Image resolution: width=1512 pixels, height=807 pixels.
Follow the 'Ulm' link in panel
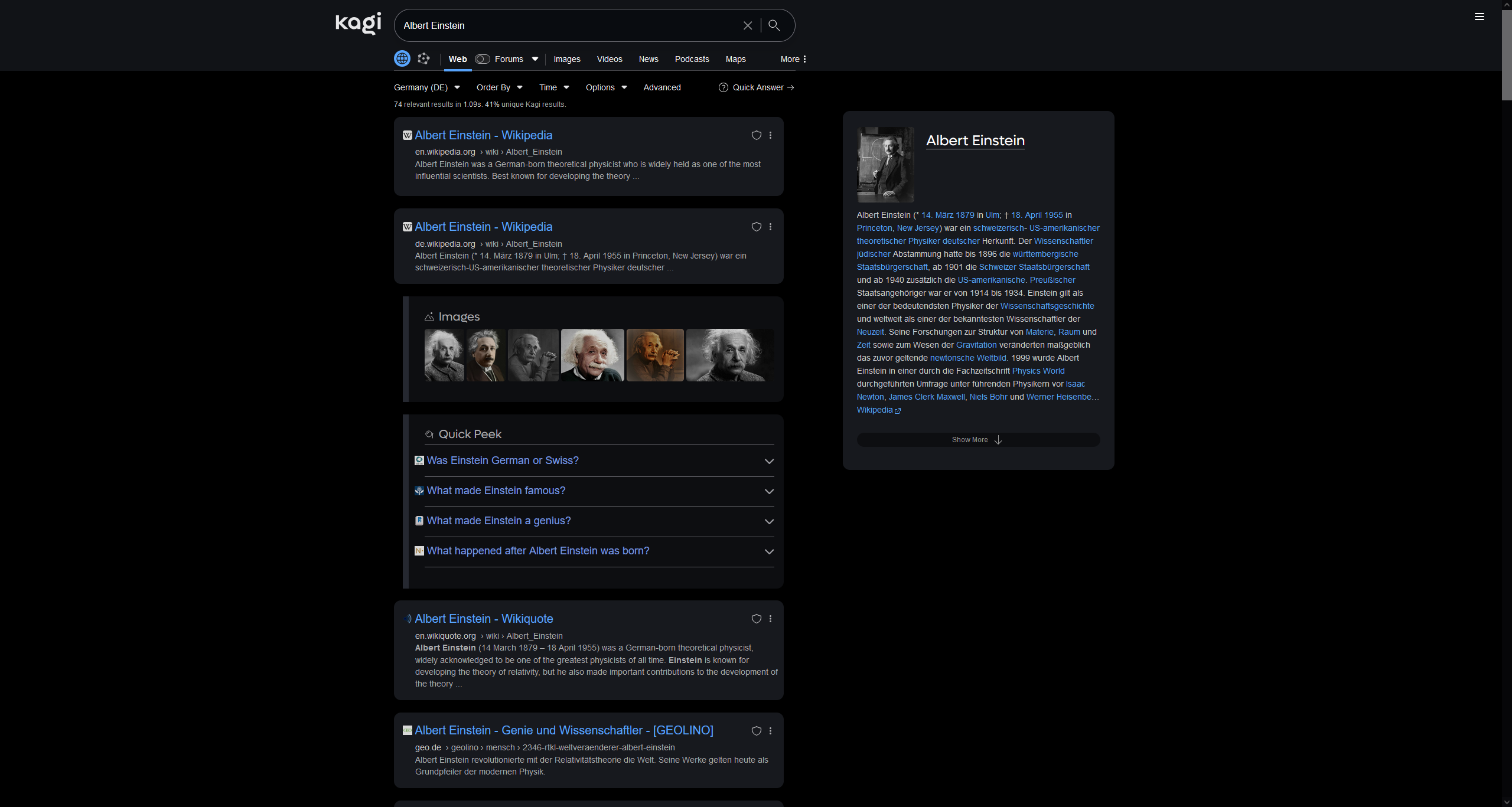[992, 215]
